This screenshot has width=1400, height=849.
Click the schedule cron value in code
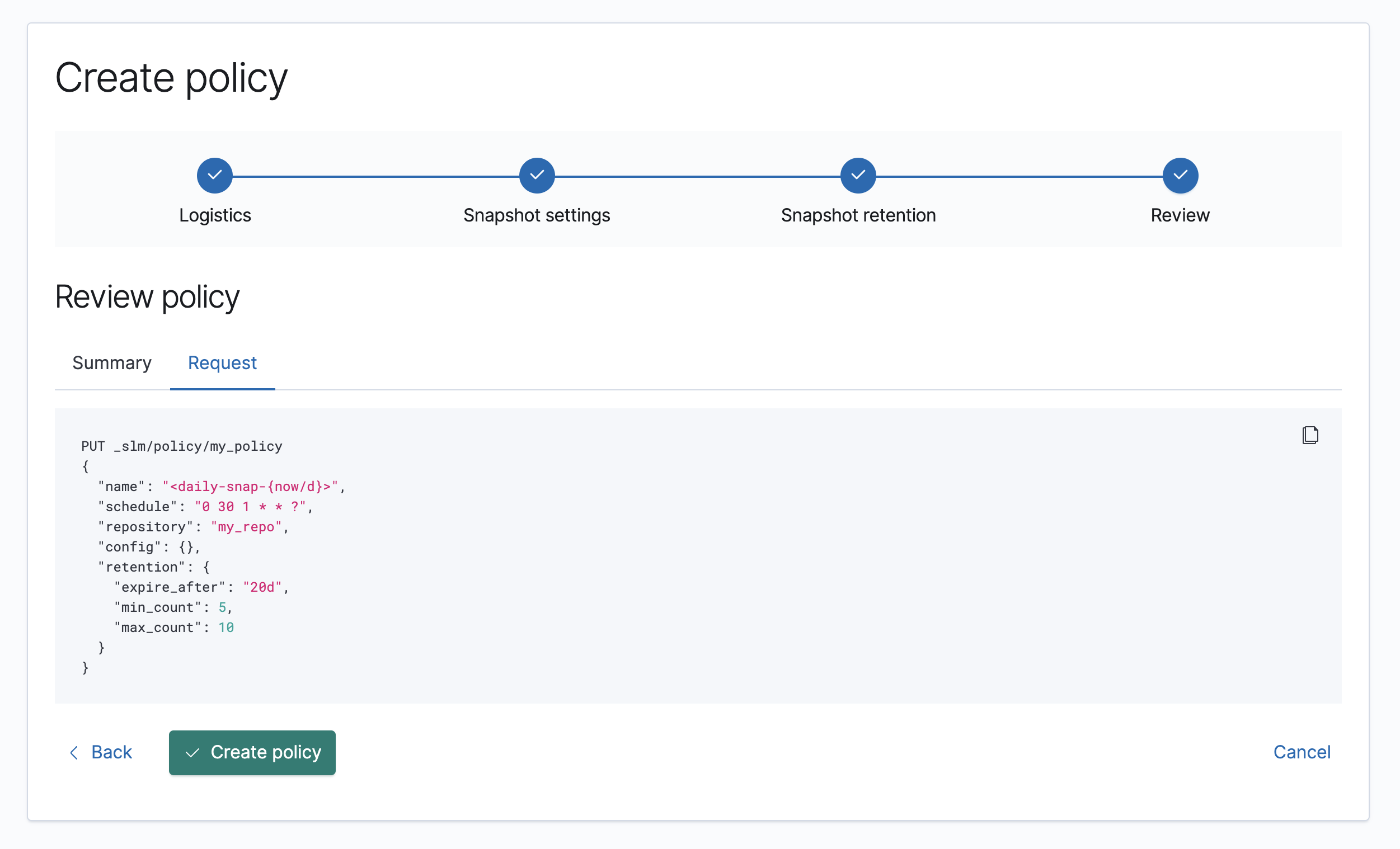point(250,507)
